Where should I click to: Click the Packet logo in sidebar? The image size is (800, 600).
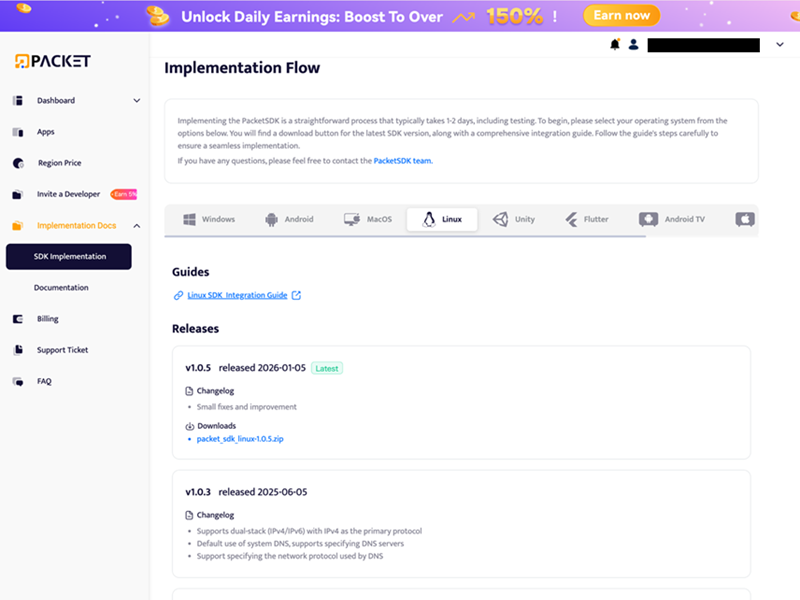[53, 61]
